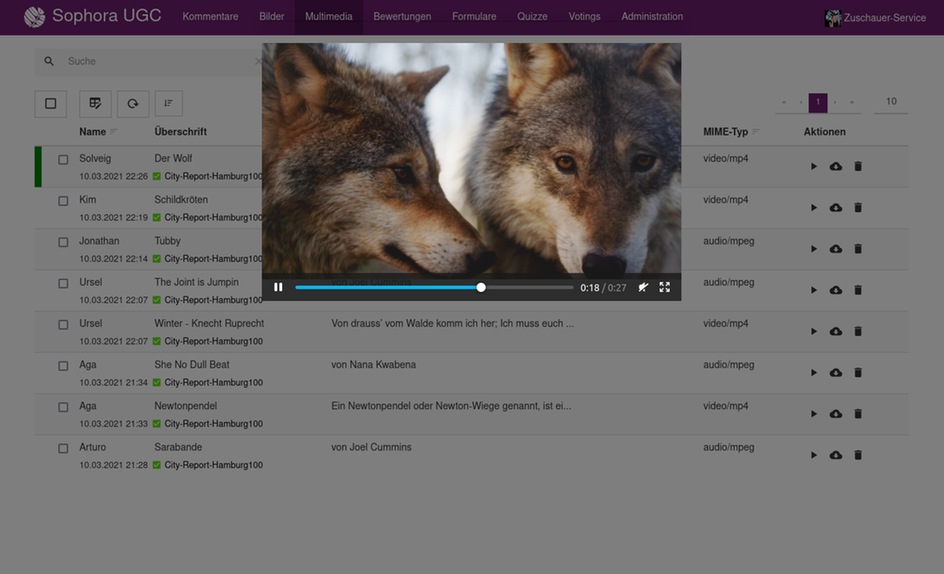Open the Quizze menu
Screen dimensions: 944x574
532,17
